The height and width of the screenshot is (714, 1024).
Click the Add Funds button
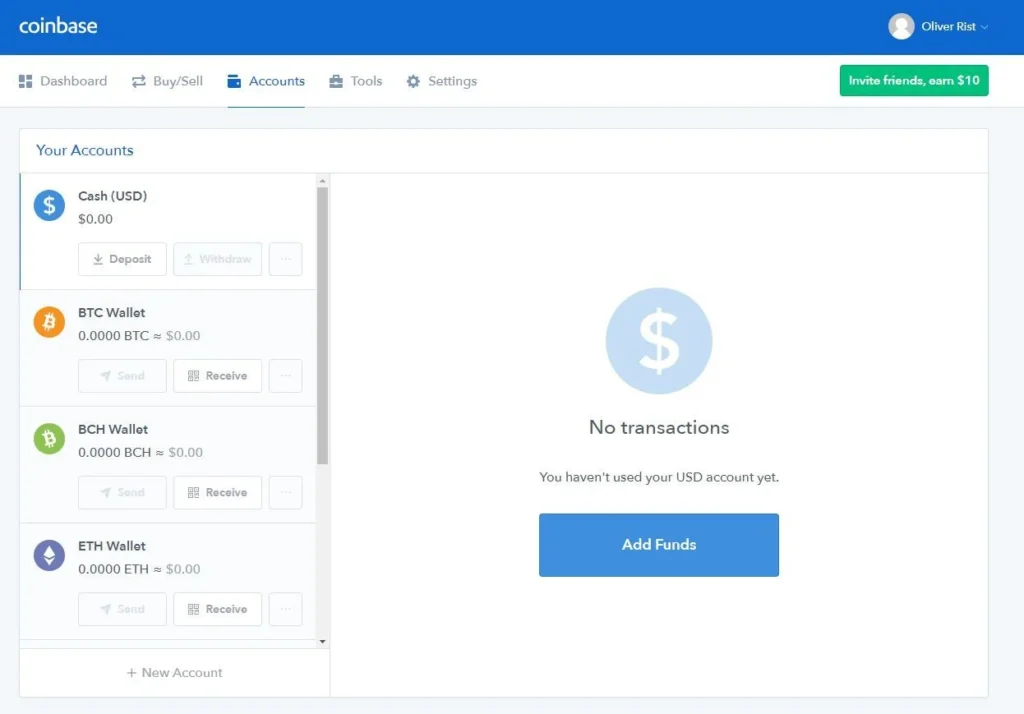click(658, 545)
